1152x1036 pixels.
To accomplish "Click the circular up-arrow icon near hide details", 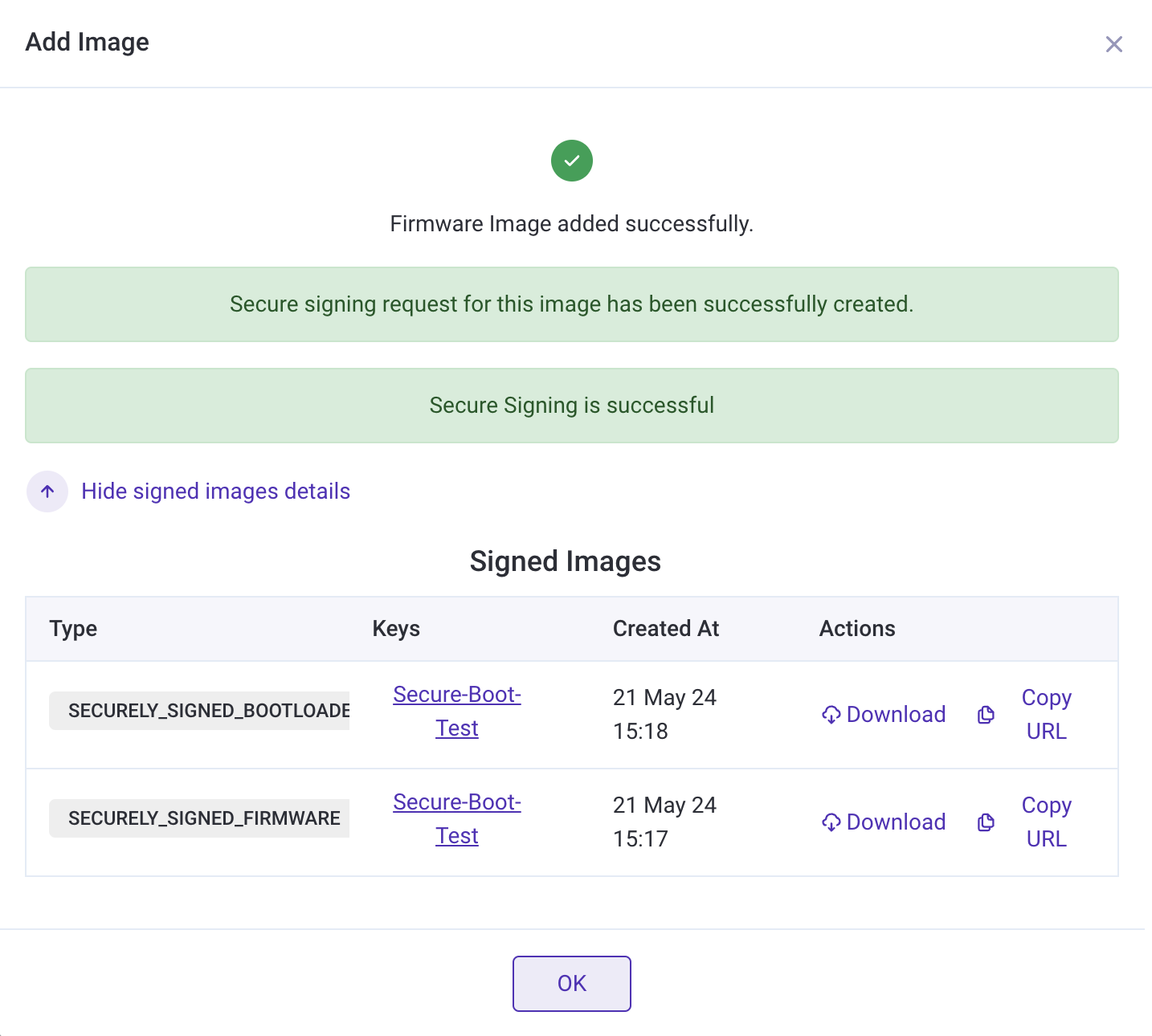I will (47, 491).
